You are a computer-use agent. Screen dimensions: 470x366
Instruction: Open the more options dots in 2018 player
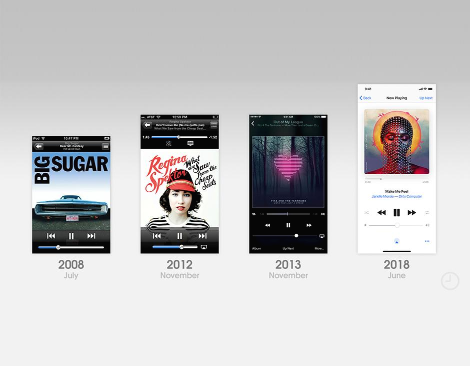click(427, 241)
